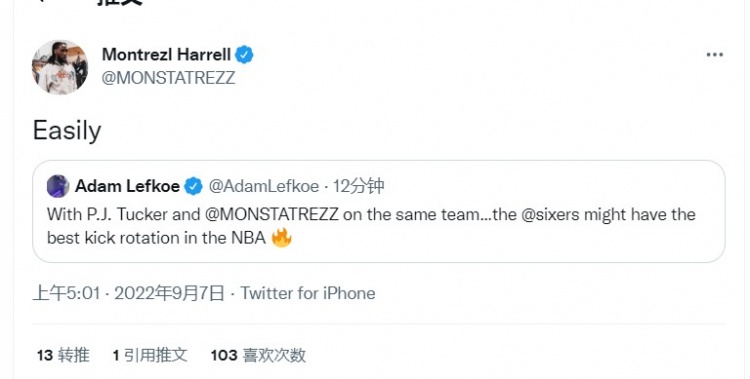Open the 上午5:01 · 2022年9月7日 timestamp
The image size is (750, 379).
(x=129, y=293)
